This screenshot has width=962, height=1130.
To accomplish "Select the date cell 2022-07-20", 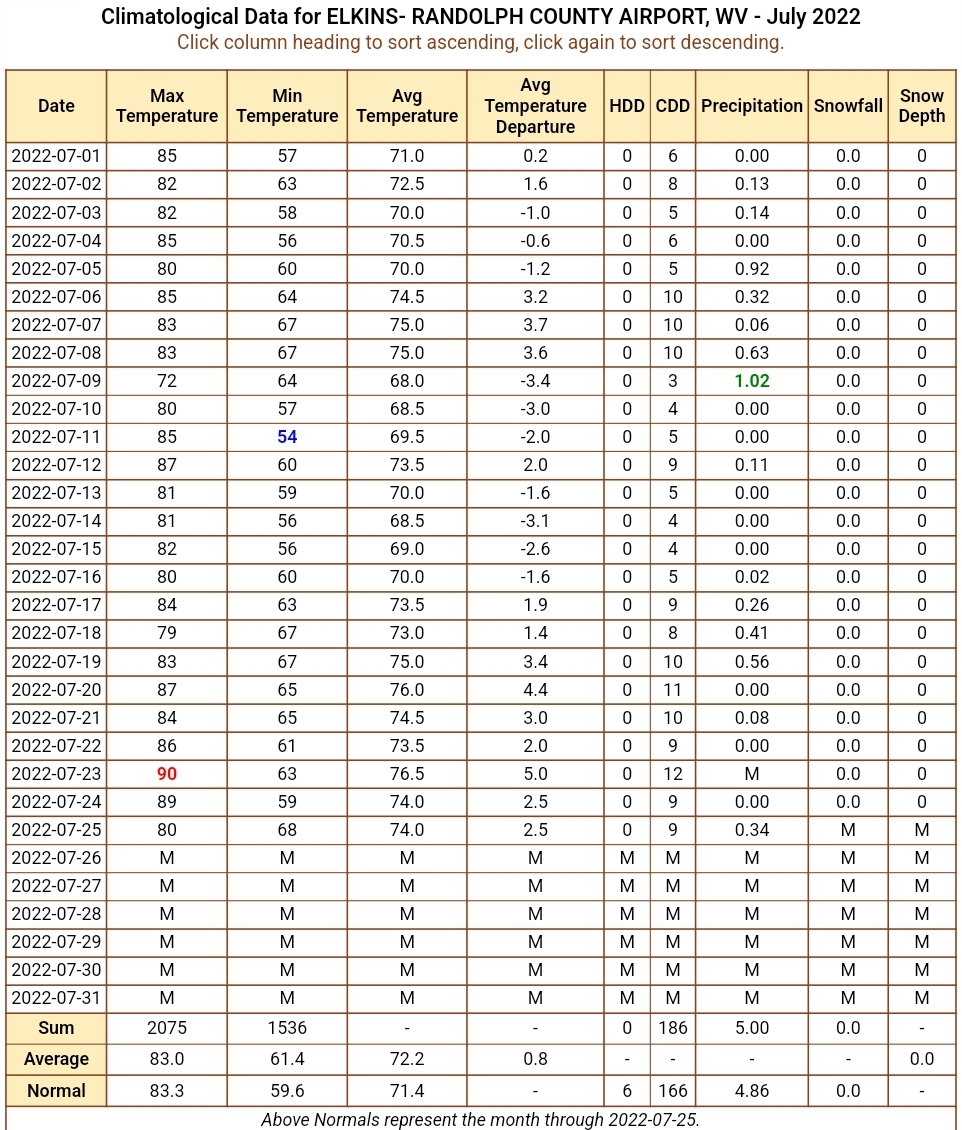I will pos(56,690).
